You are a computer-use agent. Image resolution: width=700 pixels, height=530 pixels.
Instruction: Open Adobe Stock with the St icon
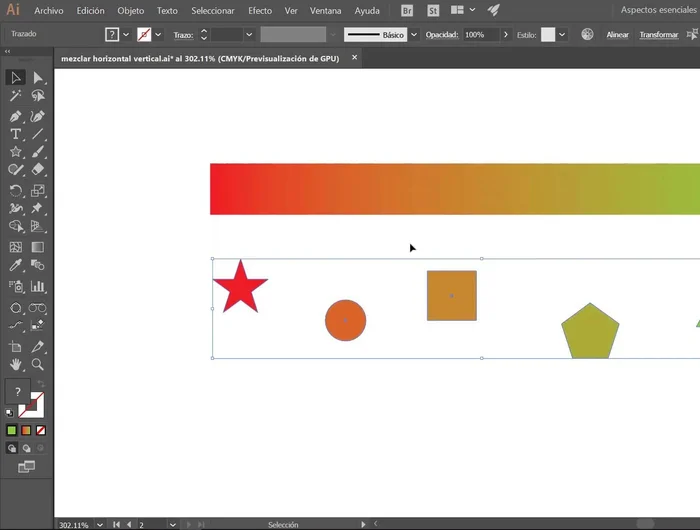pyautogui.click(x=432, y=10)
